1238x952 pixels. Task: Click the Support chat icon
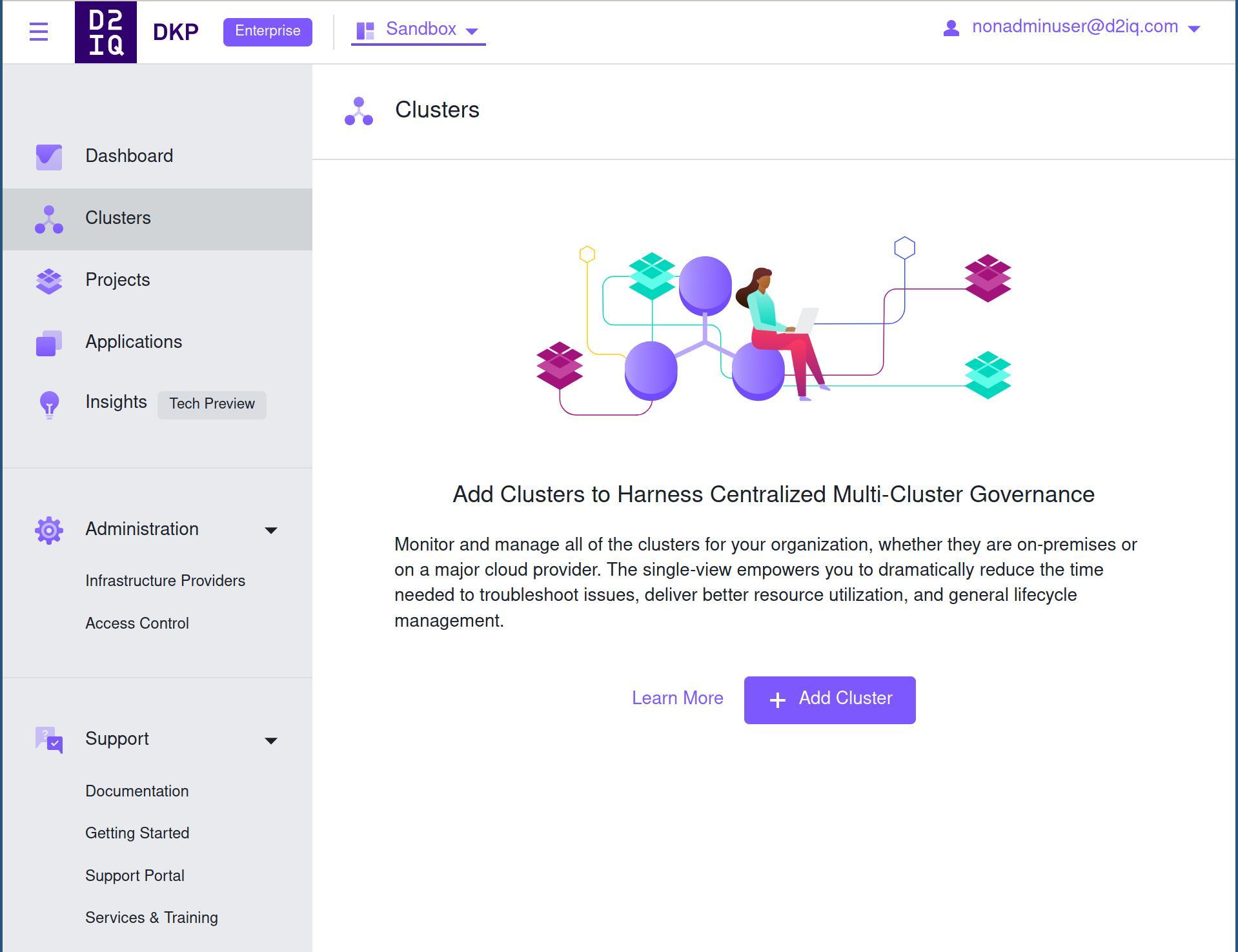[49, 740]
